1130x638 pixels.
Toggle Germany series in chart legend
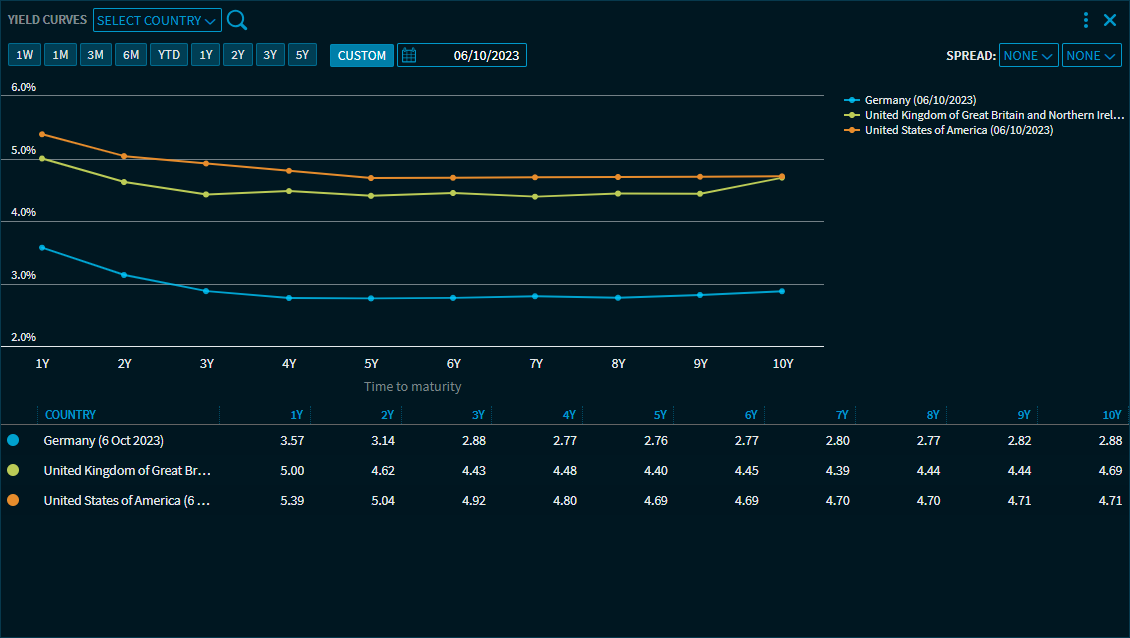[x=918, y=100]
